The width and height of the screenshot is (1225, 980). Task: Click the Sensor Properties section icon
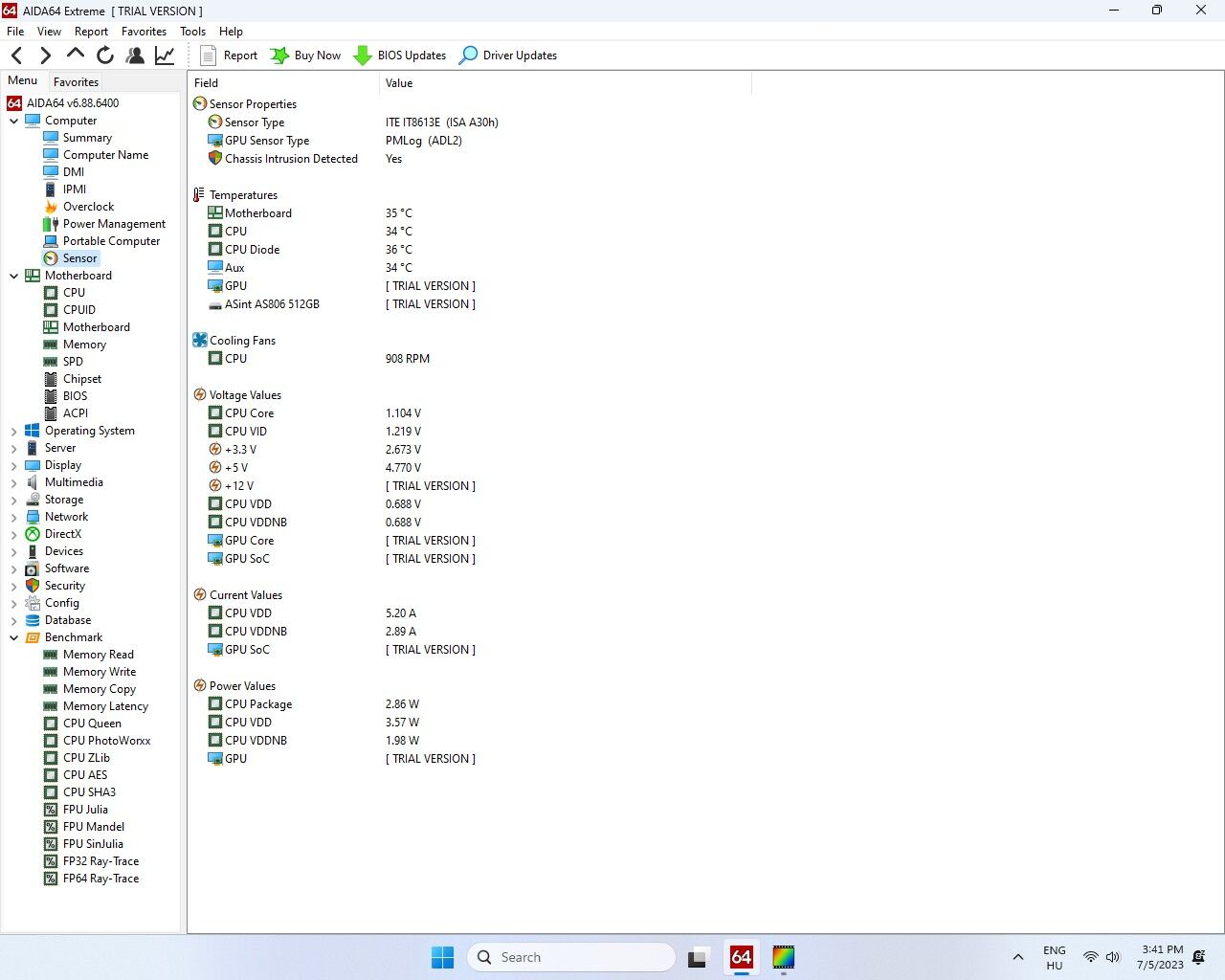[x=200, y=103]
